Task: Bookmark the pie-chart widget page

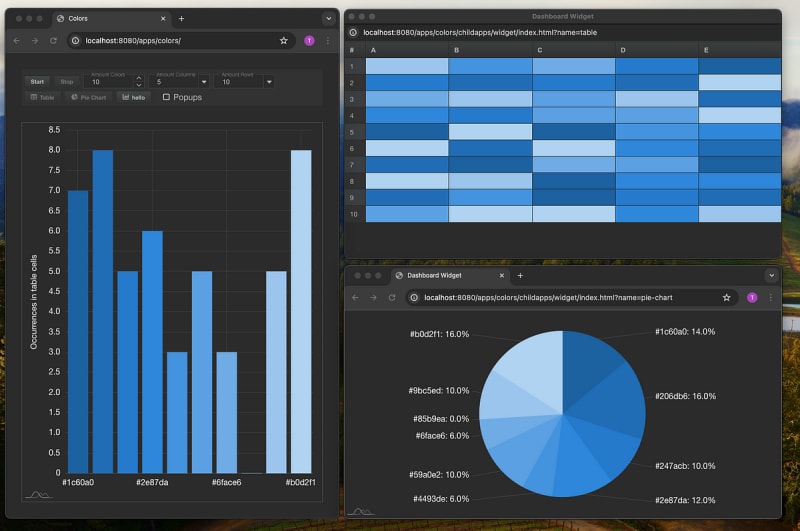Action: 727,297
